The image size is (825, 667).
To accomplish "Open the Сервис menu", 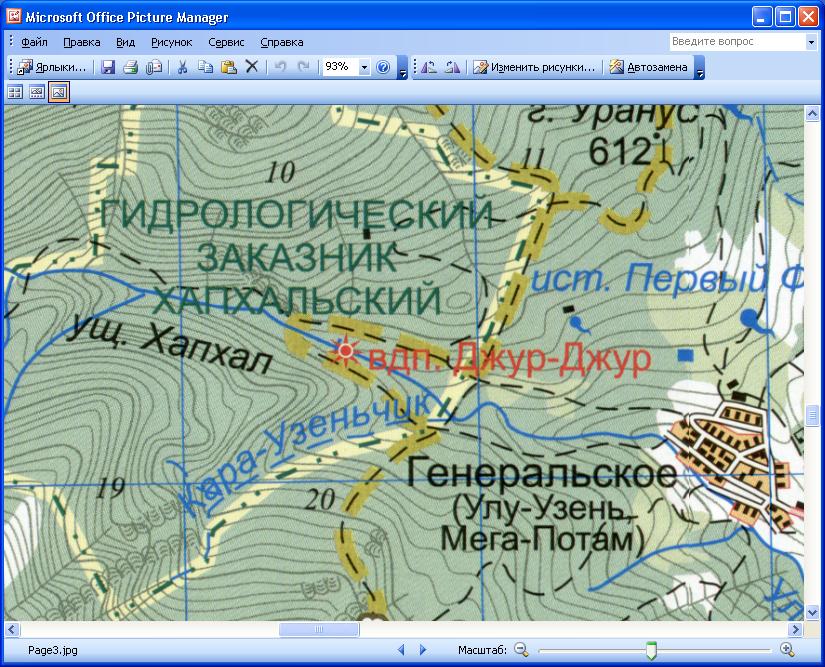I will (226, 42).
